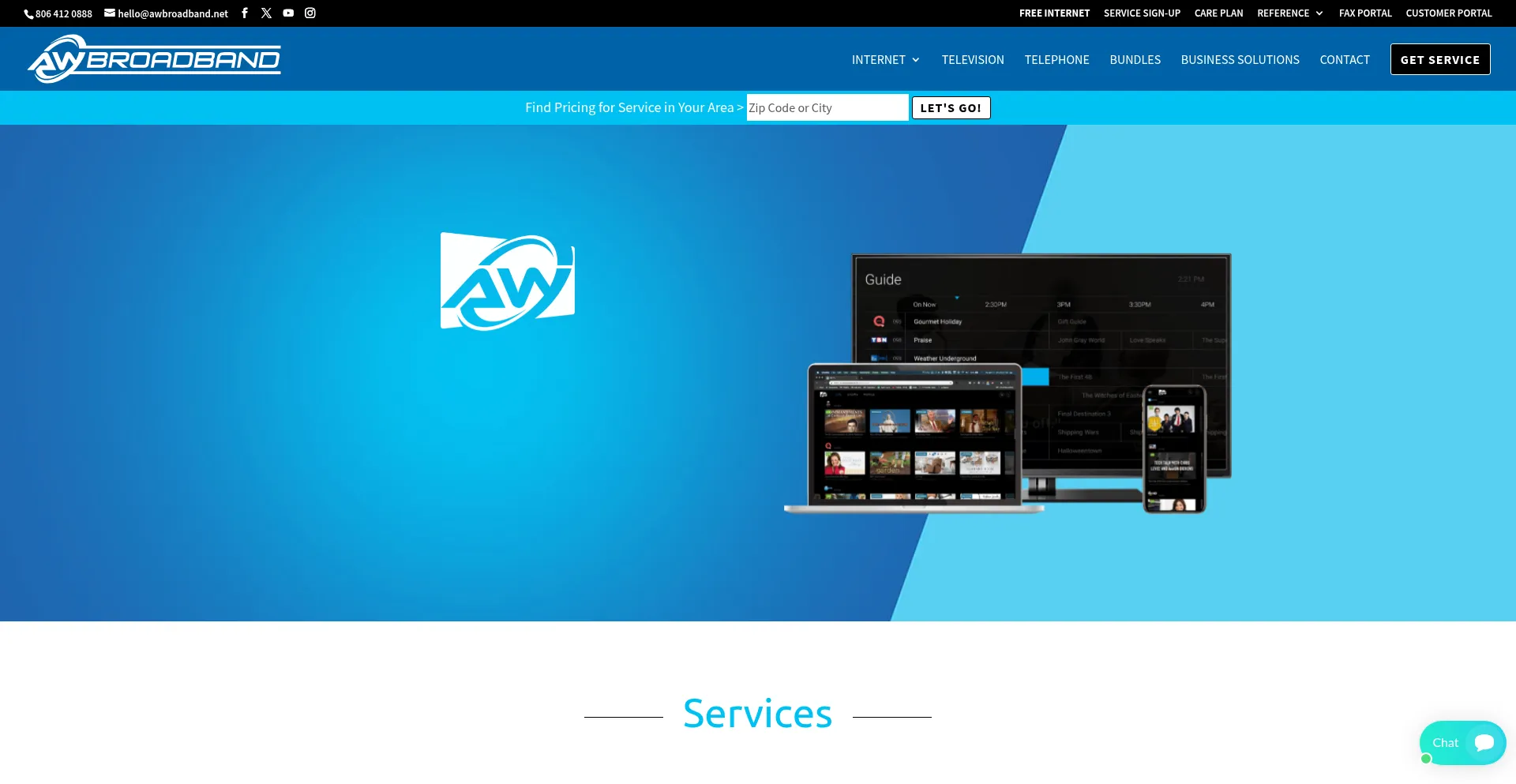Open the Instagram social icon
The image size is (1516, 784).
click(x=310, y=13)
